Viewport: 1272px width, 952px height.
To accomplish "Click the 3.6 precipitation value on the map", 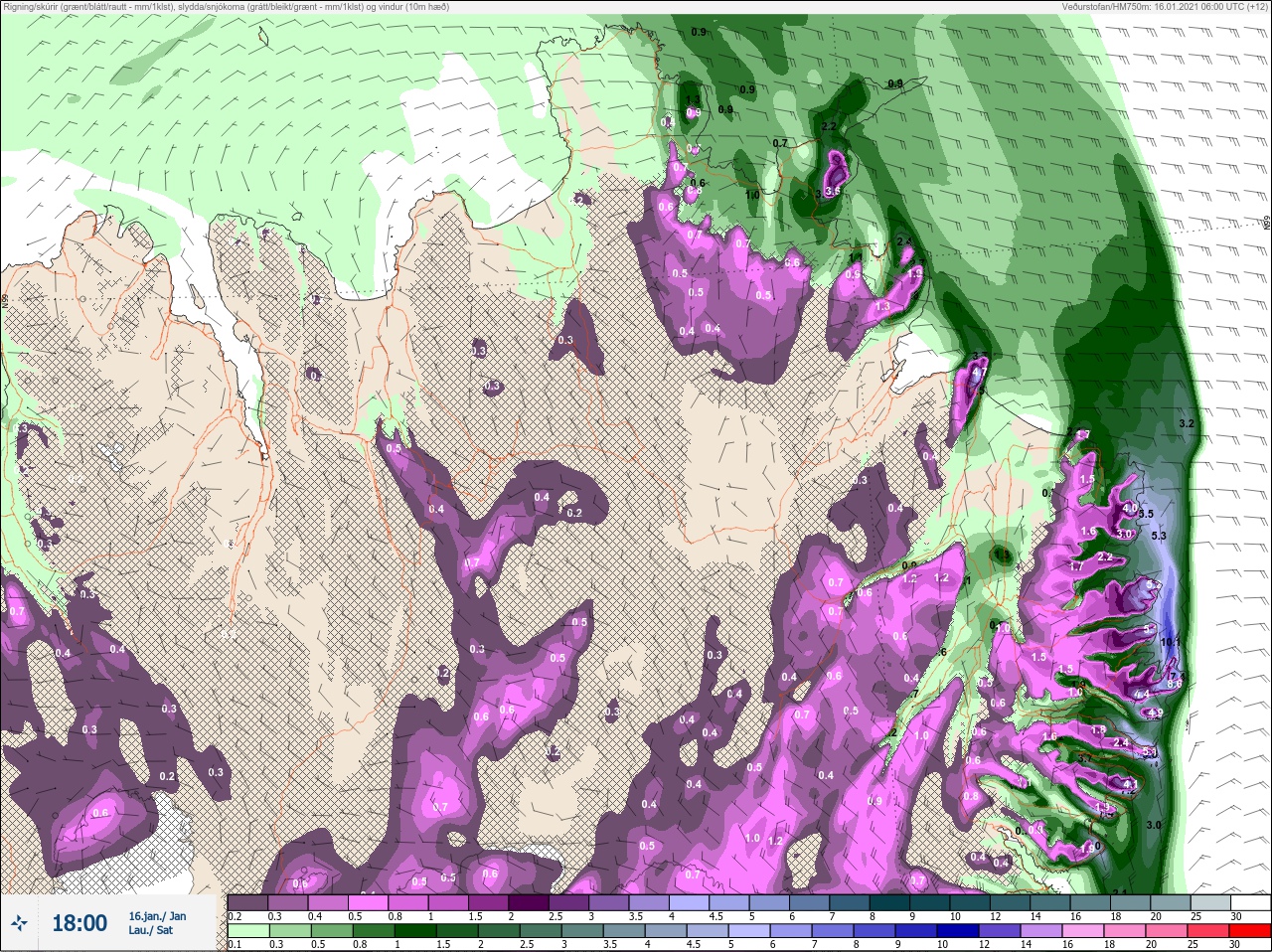I will coord(833,191).
